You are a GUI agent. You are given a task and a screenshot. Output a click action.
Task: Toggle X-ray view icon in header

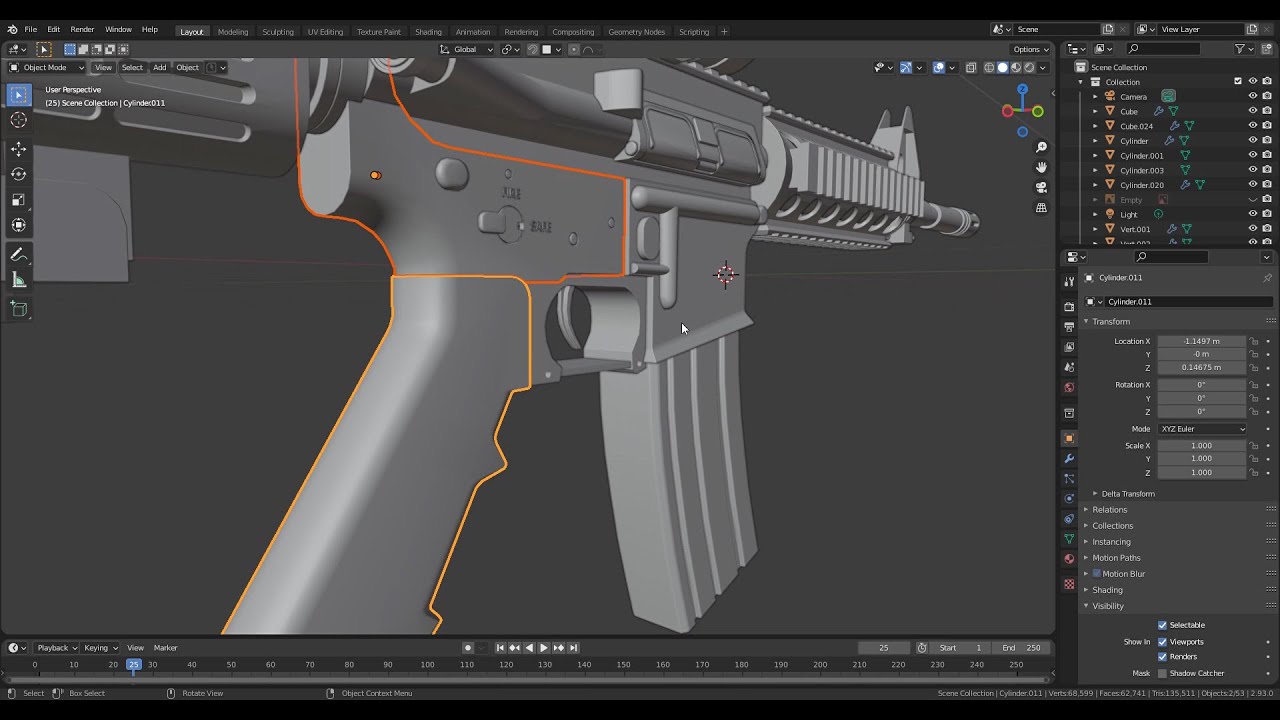click(x=971, y=68)
